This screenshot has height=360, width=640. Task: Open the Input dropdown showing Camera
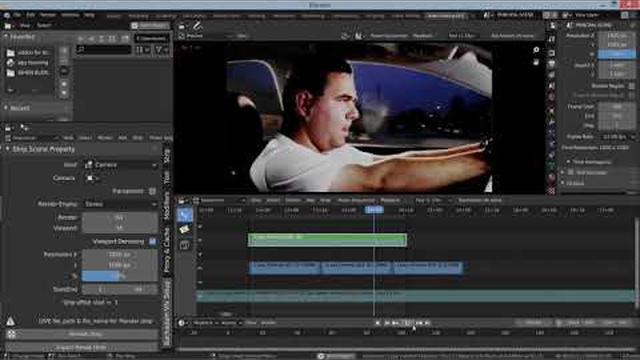[120, 165]
